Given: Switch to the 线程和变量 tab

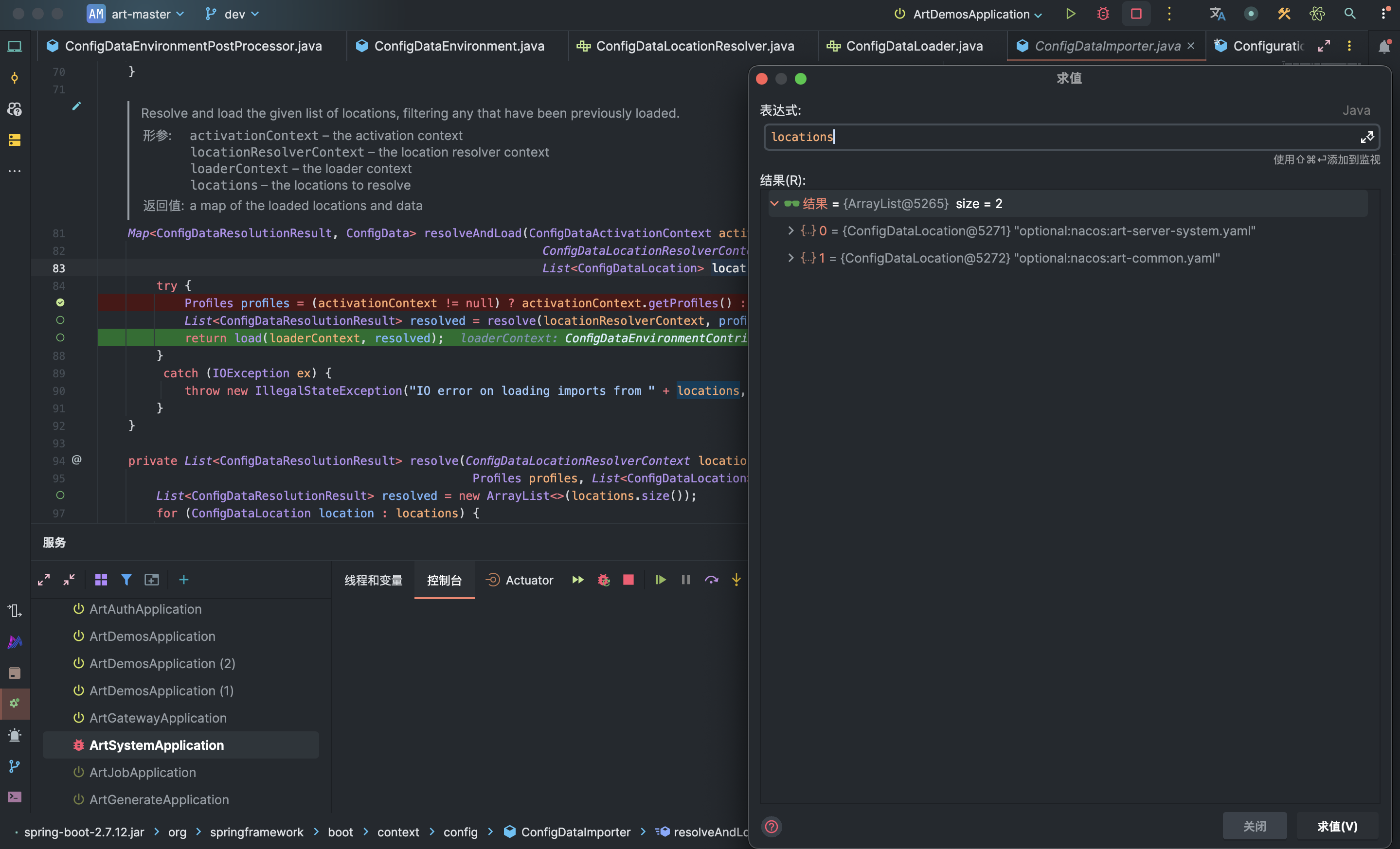Looking at the screenshot, I should pyautogui.click(x=373, y=580).
